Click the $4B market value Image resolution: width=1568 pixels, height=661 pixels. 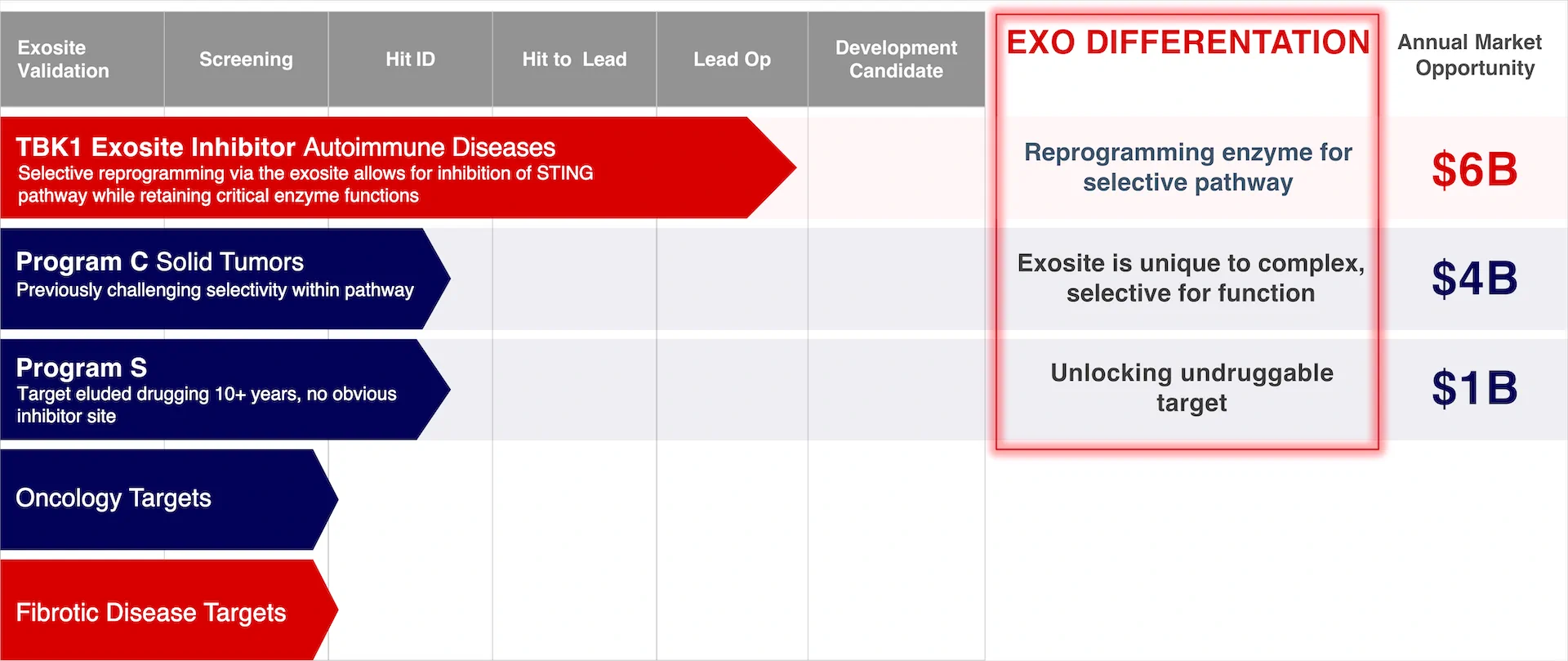click(x=1474, y=278)
